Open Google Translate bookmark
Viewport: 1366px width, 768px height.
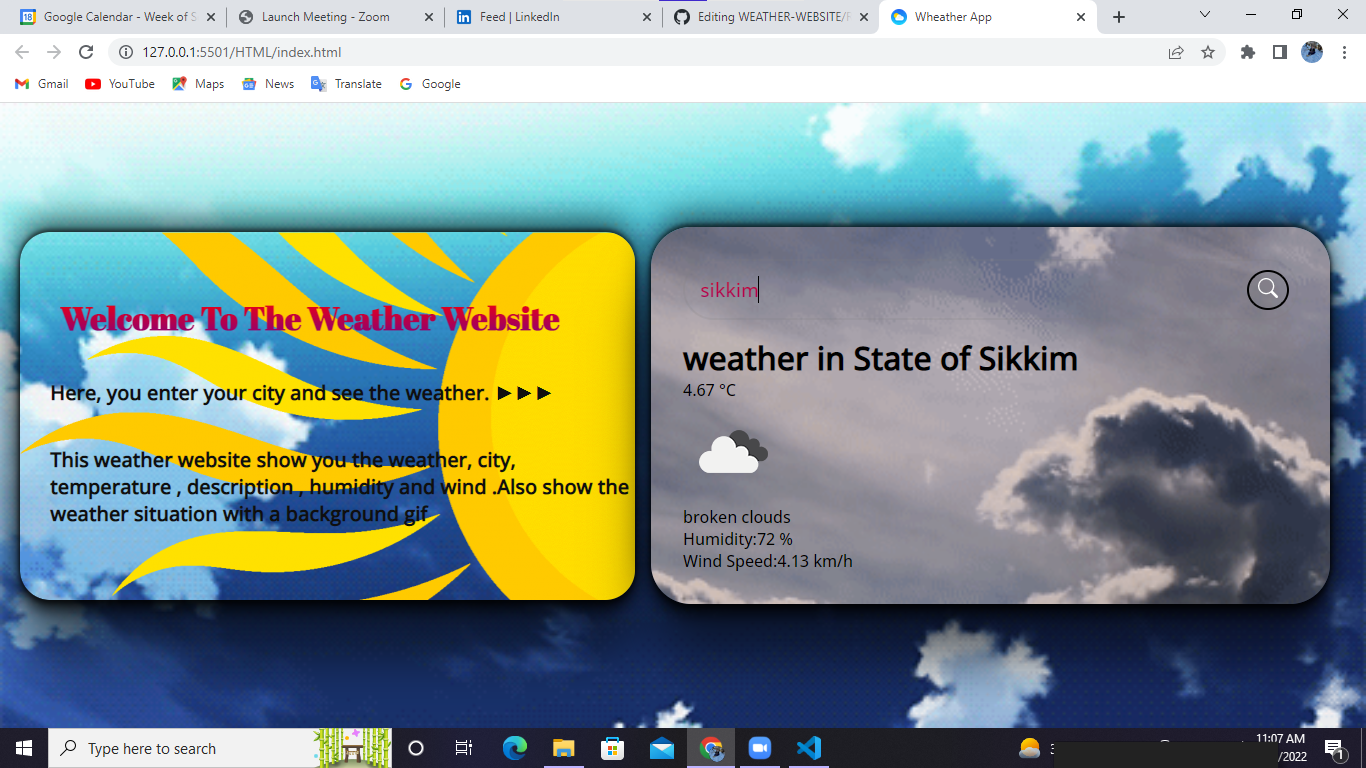[x=346, y=84]
